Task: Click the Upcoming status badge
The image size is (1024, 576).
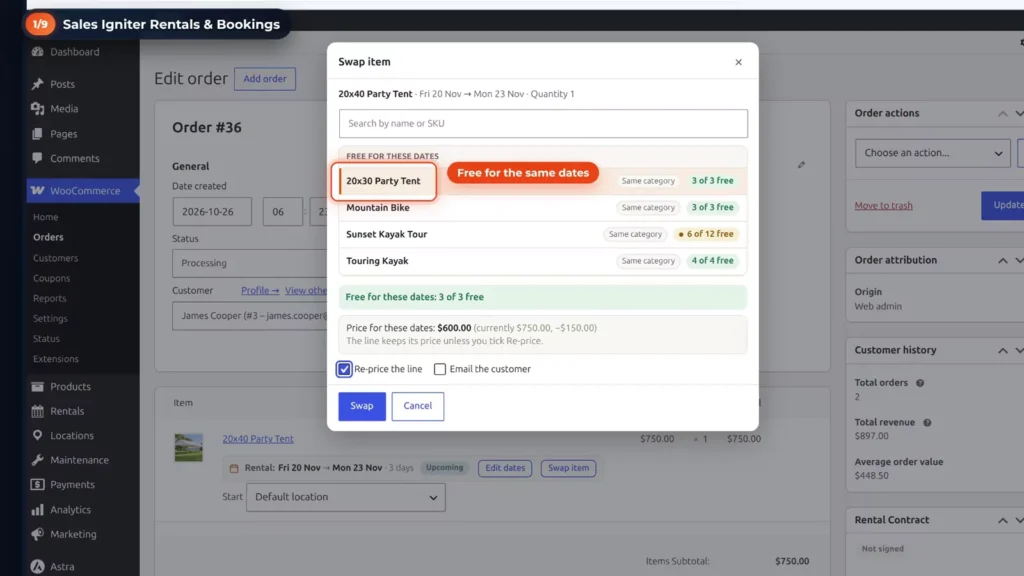Action: (x=445, y=468)
